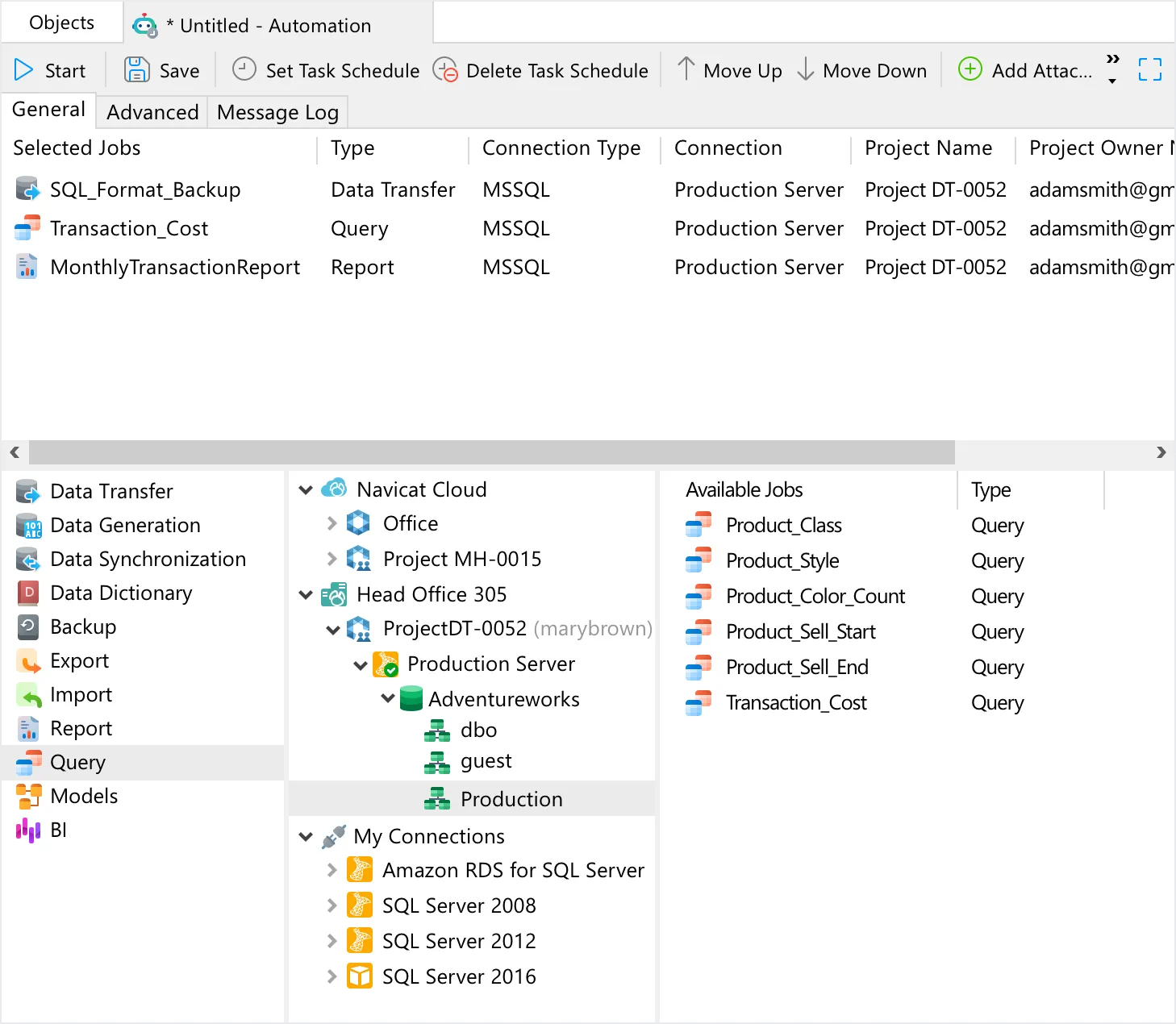Choose Models job type
The width and height of the screenshot is (1176, 1024).
144,796
